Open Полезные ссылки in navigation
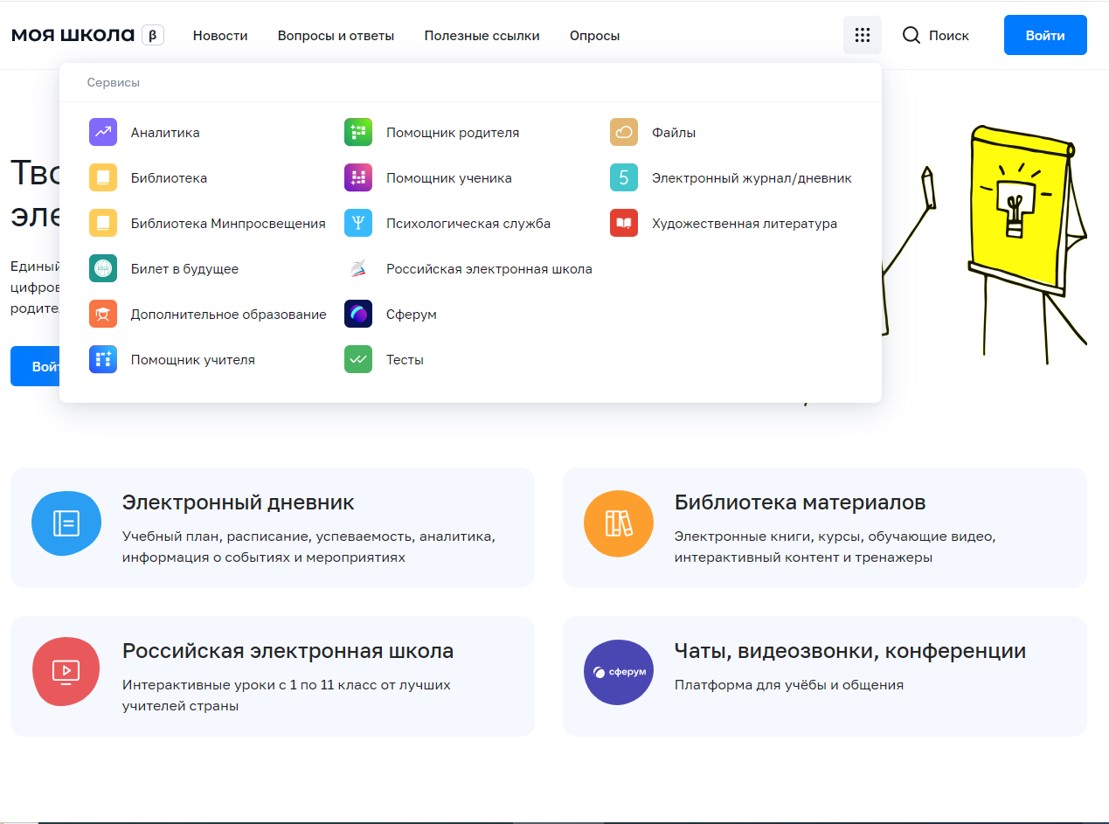Viewport: 1109px width, 824px height. (482, 36)
